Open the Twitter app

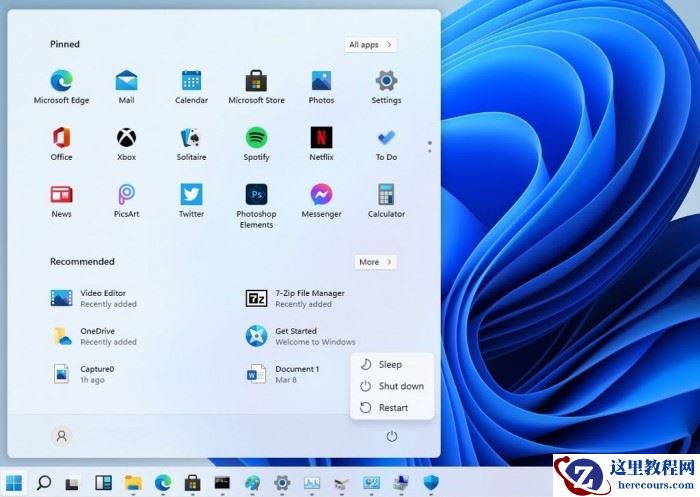coord(192,201)
